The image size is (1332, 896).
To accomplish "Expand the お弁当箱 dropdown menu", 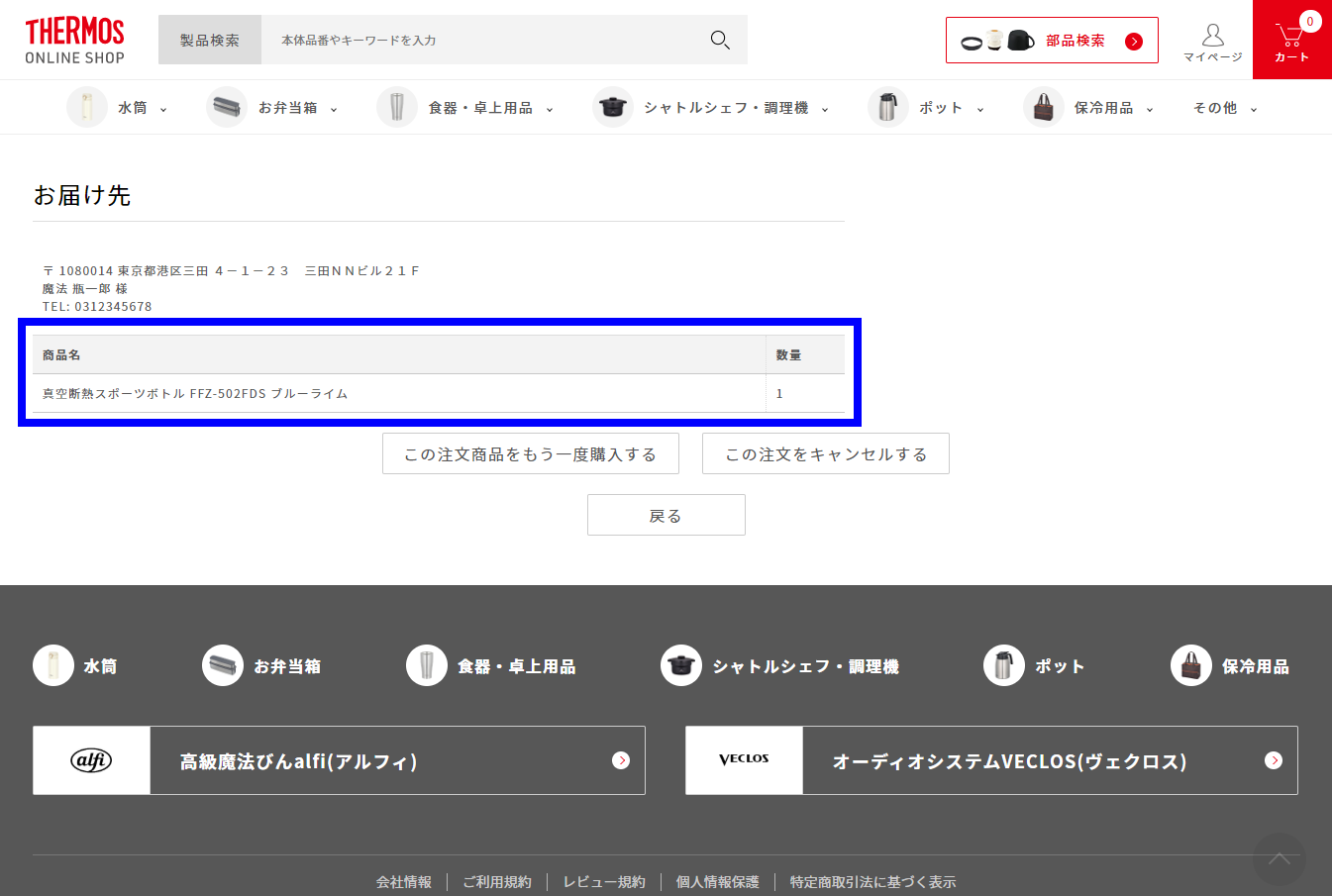I will tap(334, 109).
